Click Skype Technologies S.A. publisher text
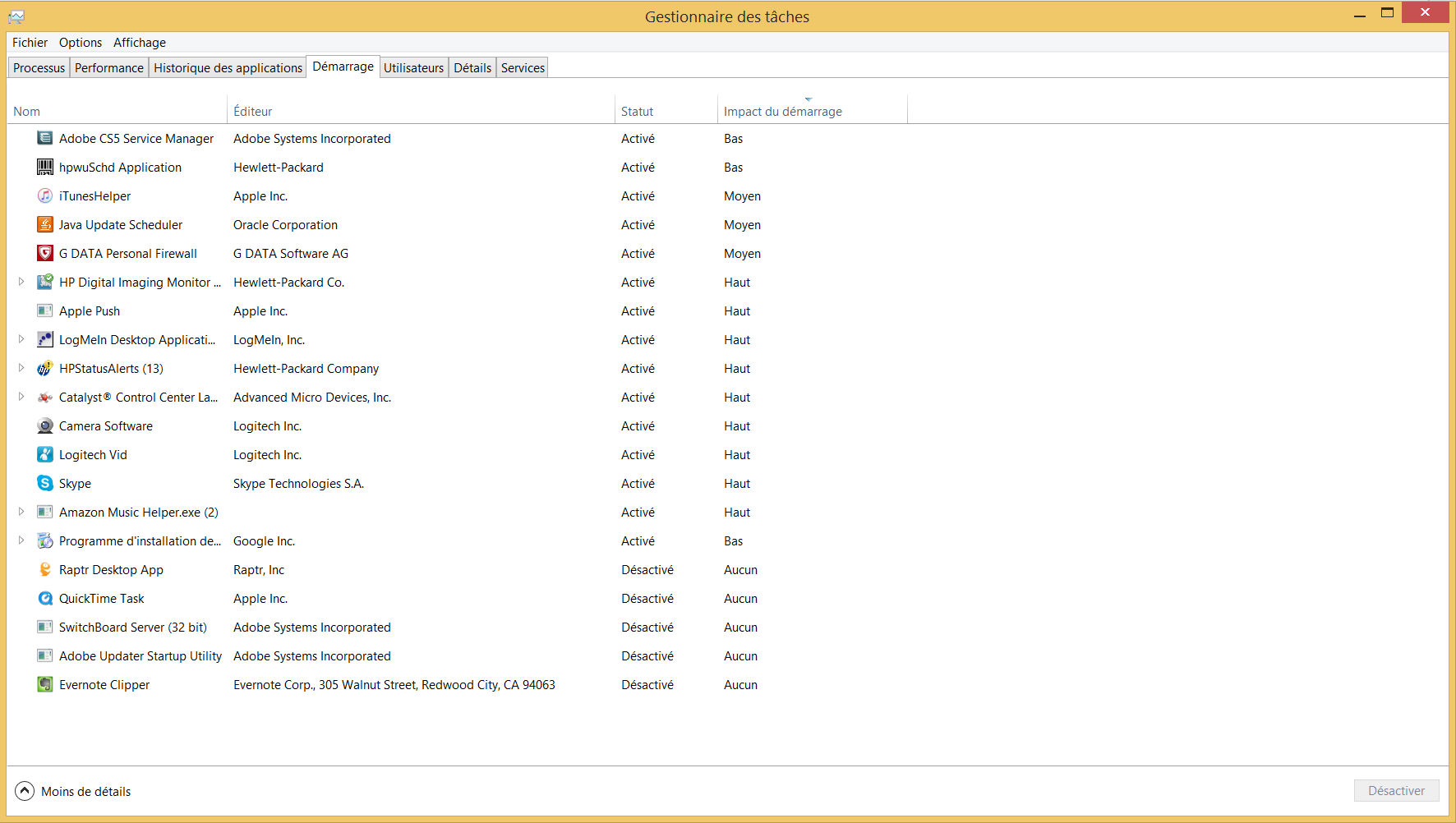Image resolution: width=1456 pixels, height=823 pixels. 298,483
